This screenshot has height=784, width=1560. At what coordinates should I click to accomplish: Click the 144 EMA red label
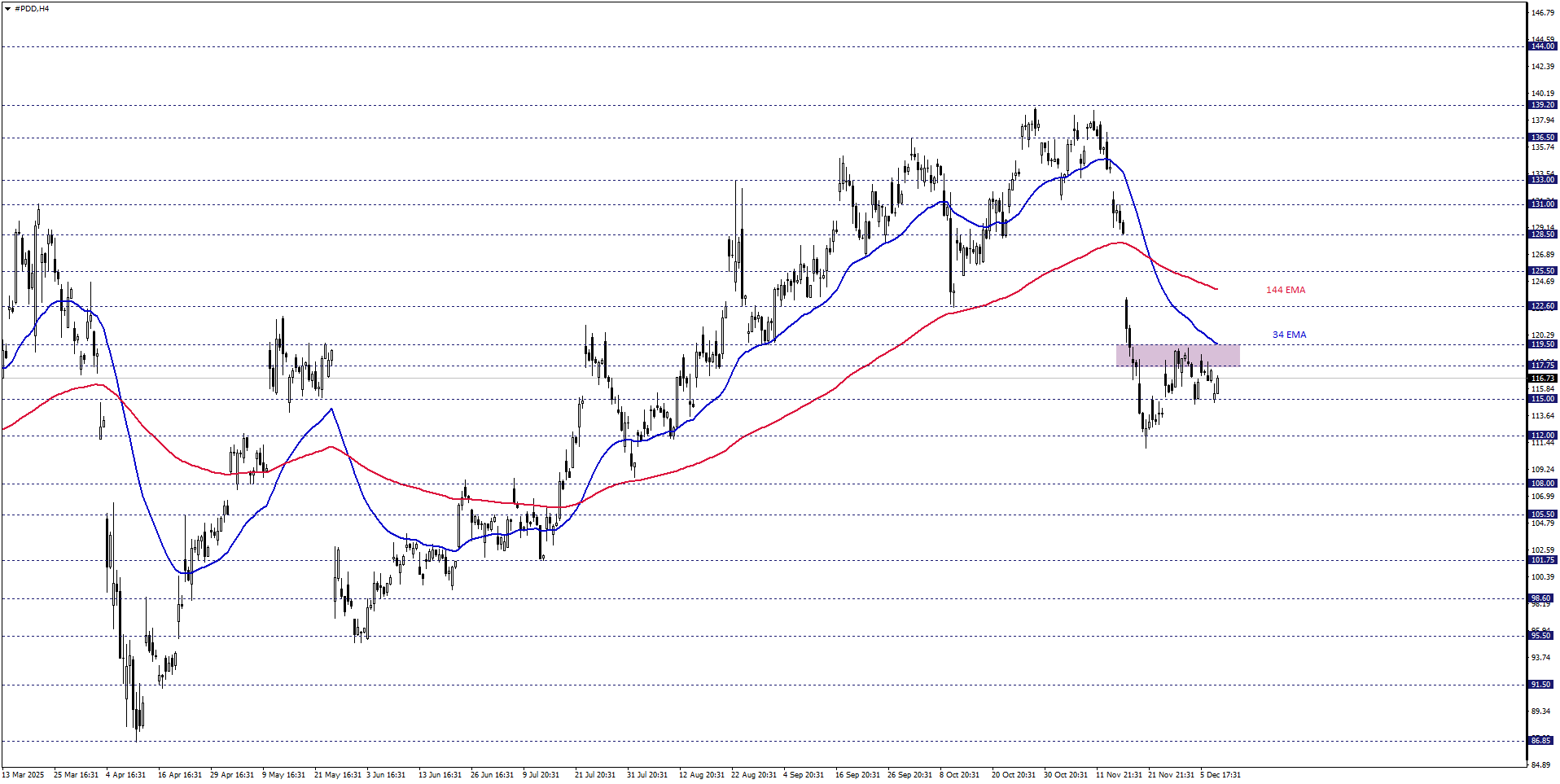click(1285, 289)
